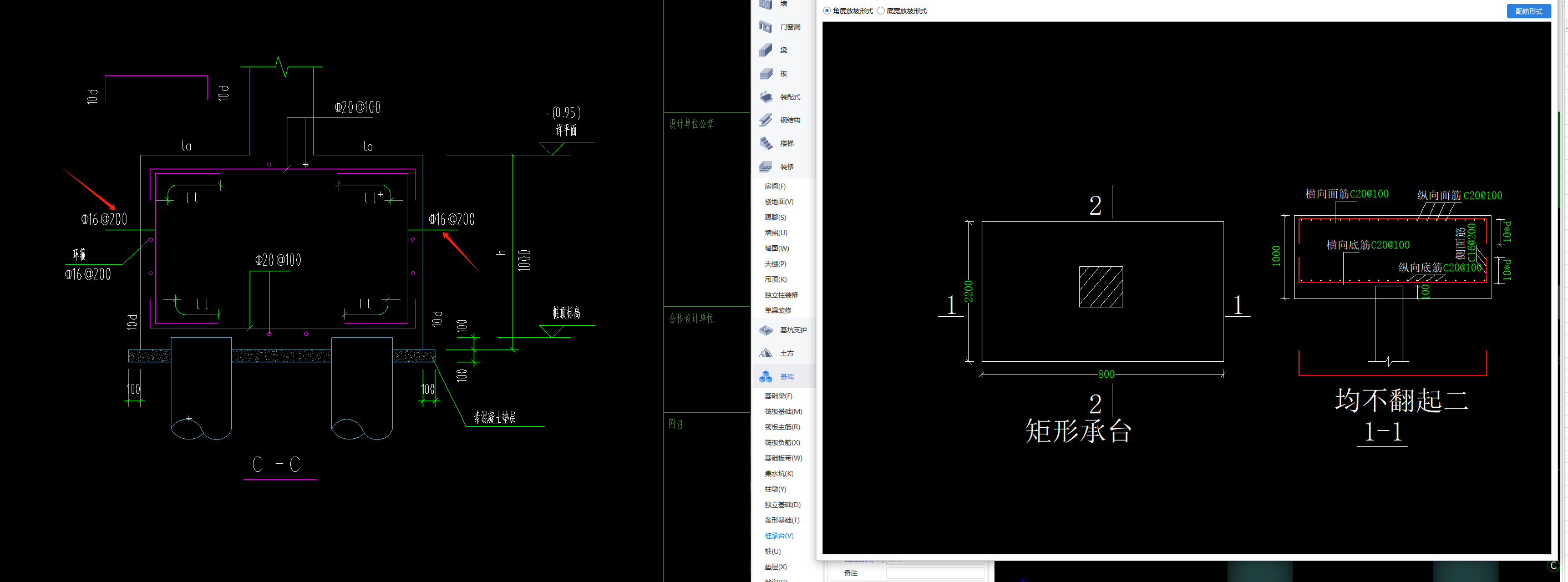Click the 环箍 annotation in C-C drawing
The image size is (1568, 582).
pyautogui.click(x=79, y=255)
